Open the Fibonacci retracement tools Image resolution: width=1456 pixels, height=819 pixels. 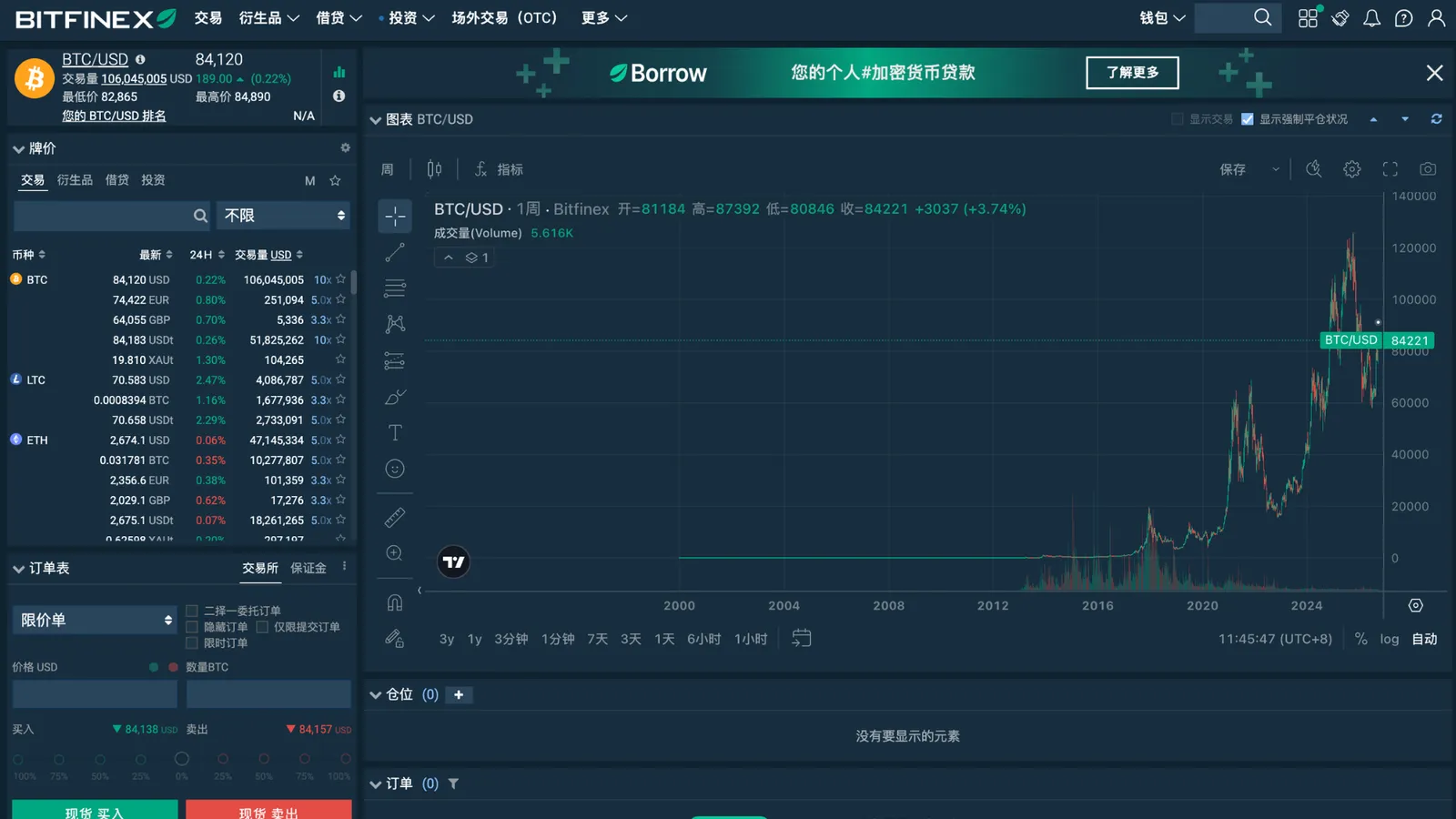click(x=395, y=288)
